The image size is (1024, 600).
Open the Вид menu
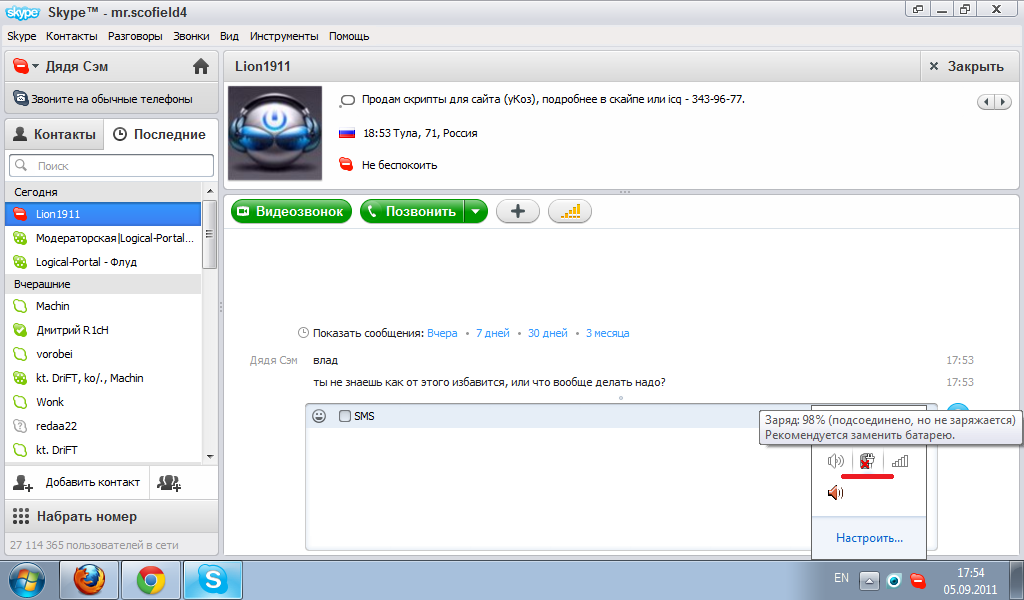tap(229, 37)
